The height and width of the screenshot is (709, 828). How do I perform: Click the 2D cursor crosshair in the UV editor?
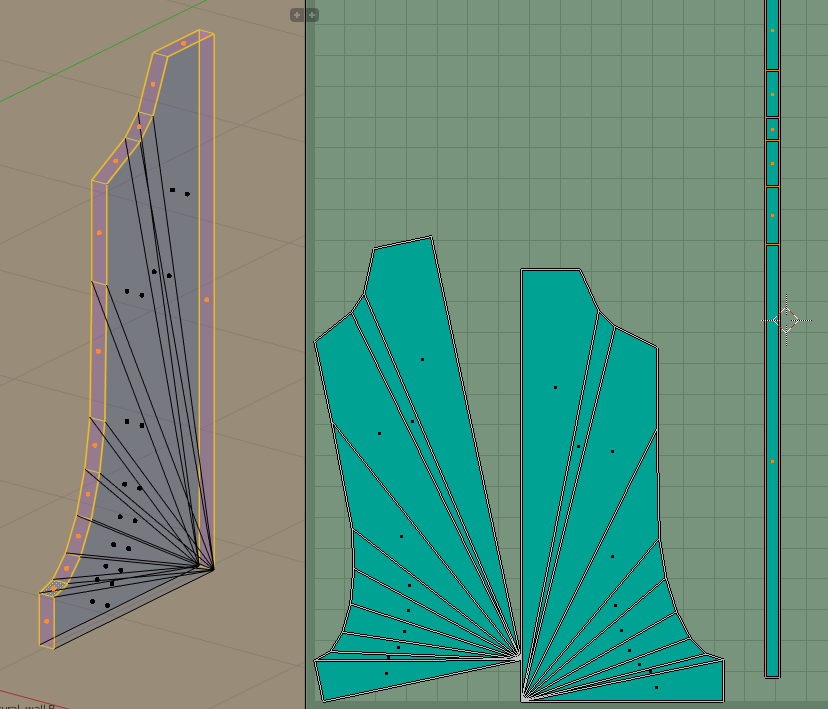[786, 320]
